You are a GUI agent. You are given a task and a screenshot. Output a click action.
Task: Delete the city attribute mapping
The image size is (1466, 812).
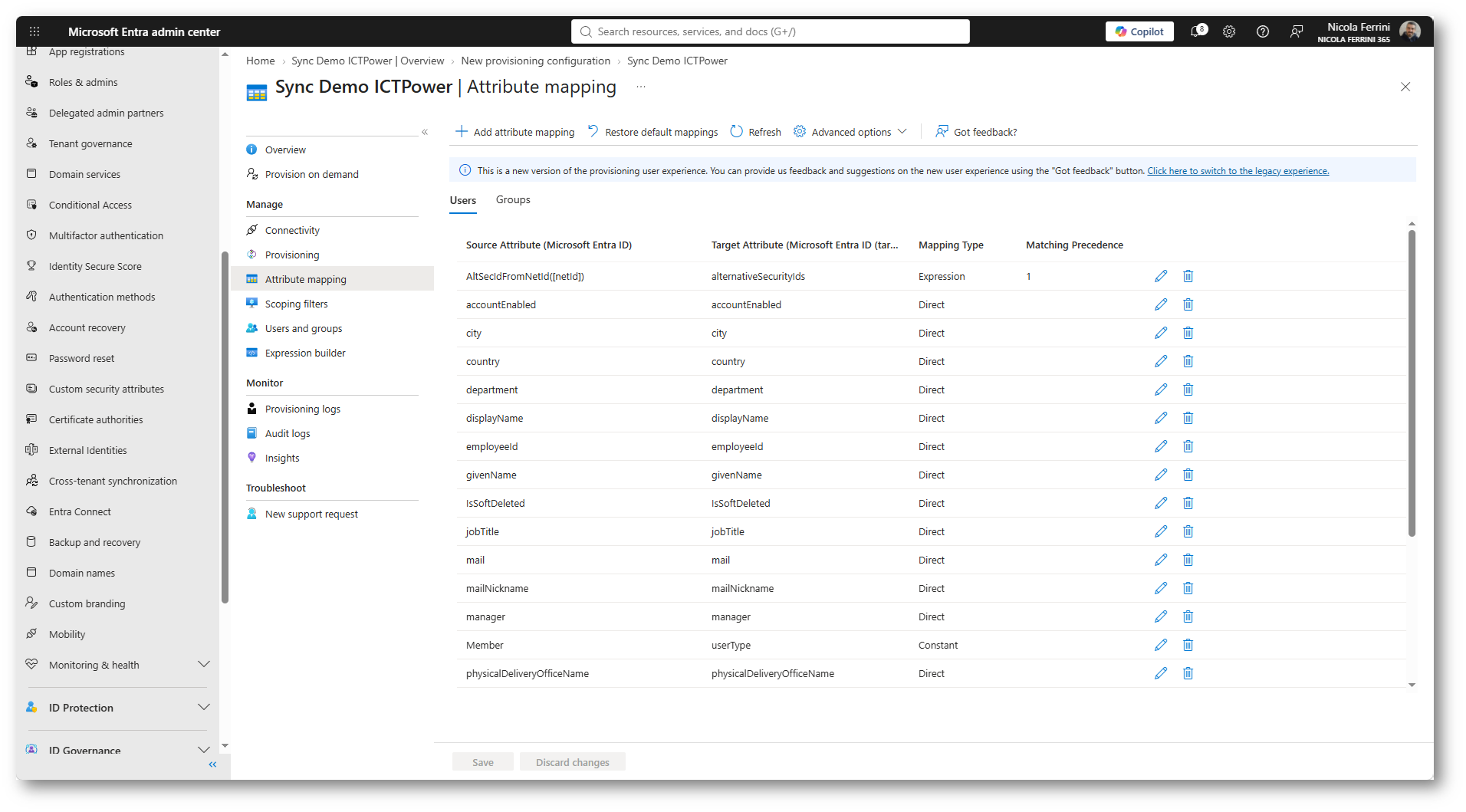point(1188,333)
